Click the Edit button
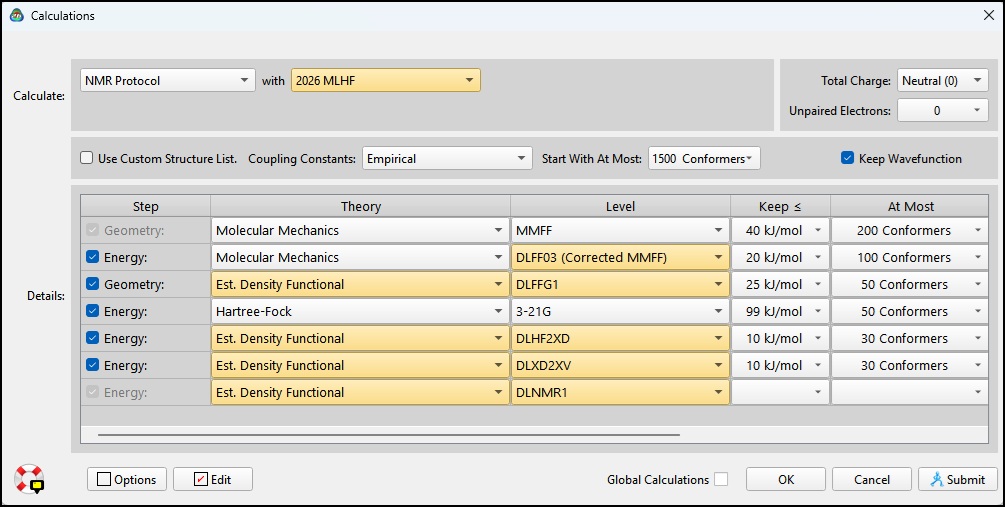Screen dimensions: 1005x507 (213, 479)
